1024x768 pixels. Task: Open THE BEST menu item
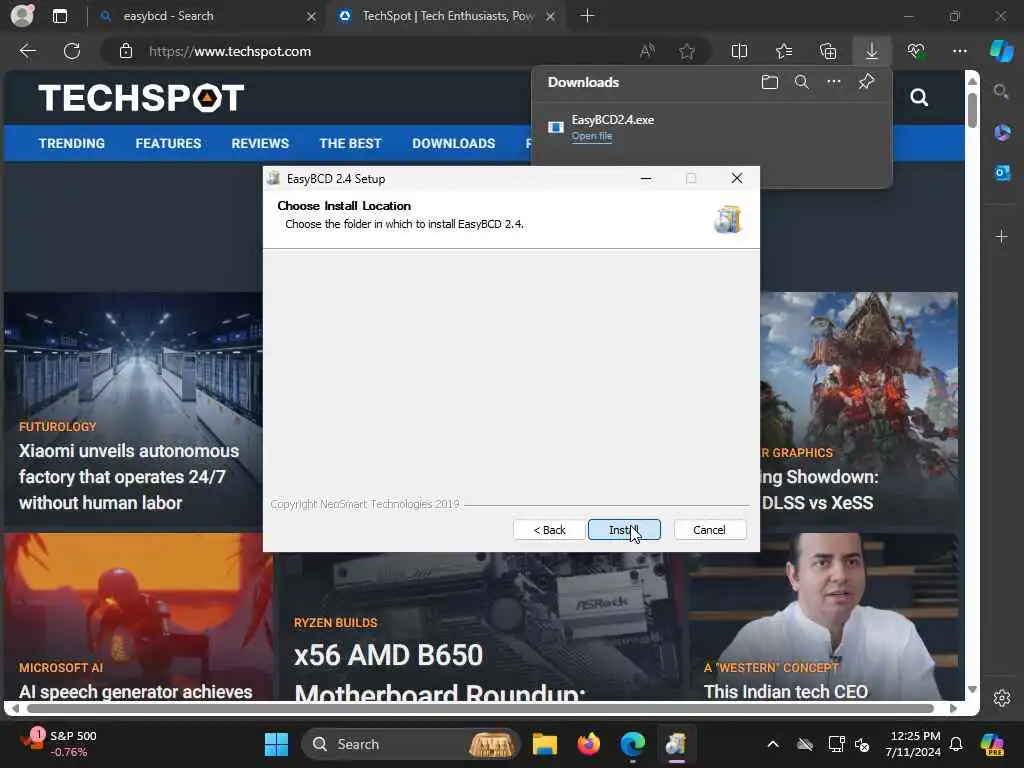pyautogui.click(x=350, y=143)
